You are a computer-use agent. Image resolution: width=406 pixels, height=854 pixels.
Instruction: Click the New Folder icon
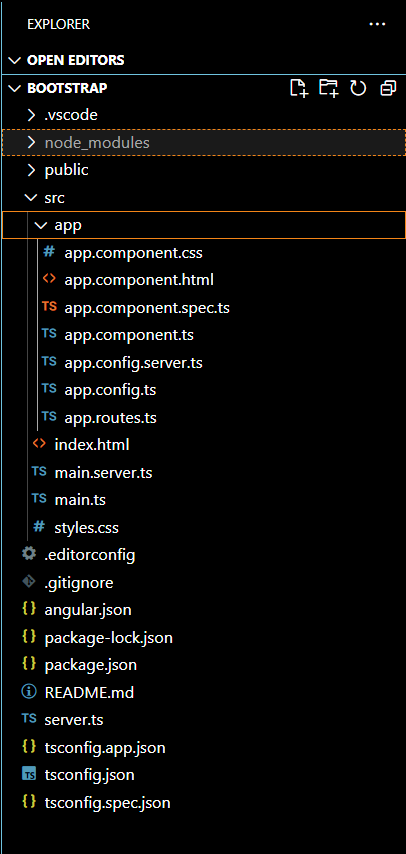[x=329, y=88]
